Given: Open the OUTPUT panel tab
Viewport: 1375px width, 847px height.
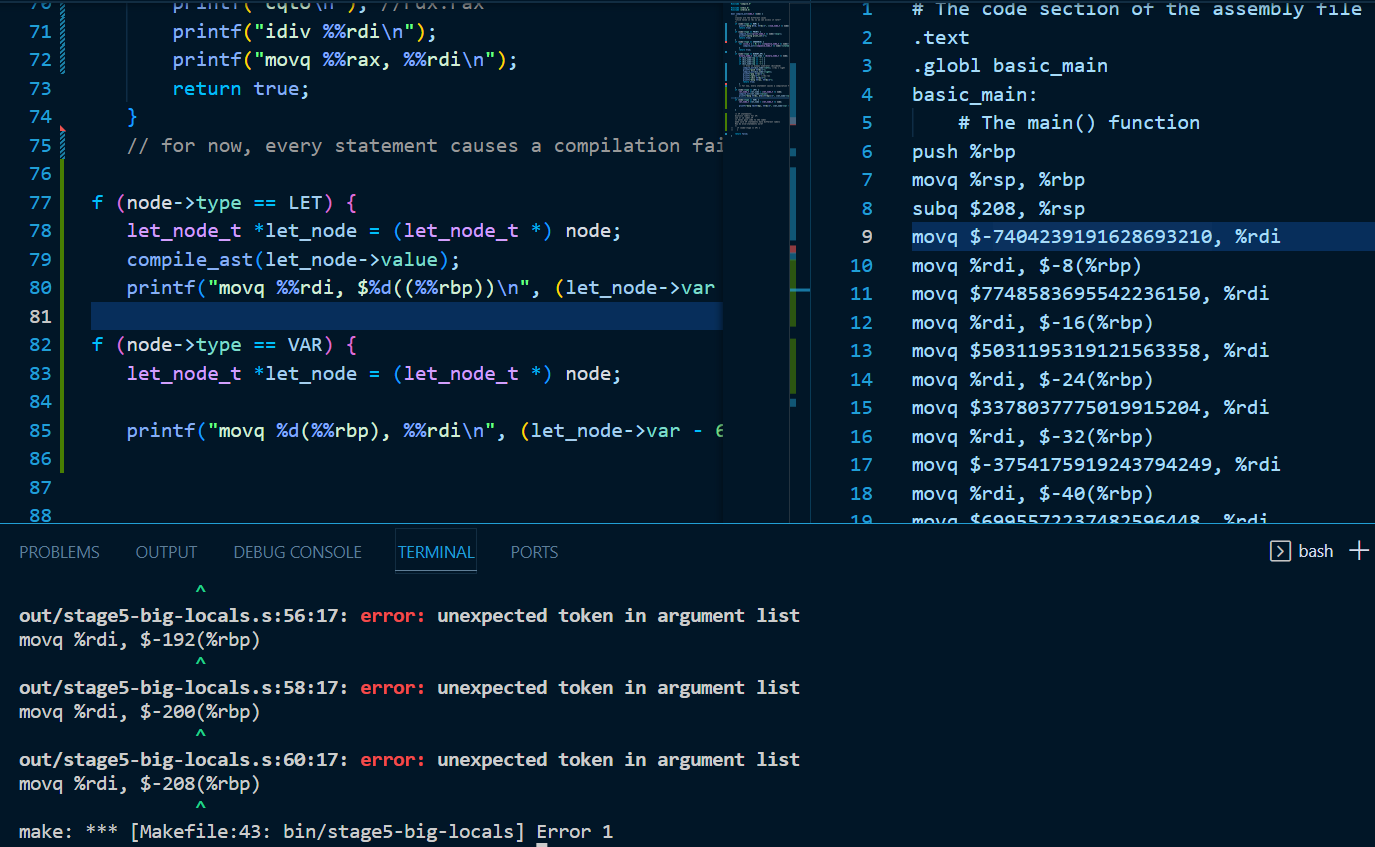Looking at the screenshot, I should click(166, 552).
